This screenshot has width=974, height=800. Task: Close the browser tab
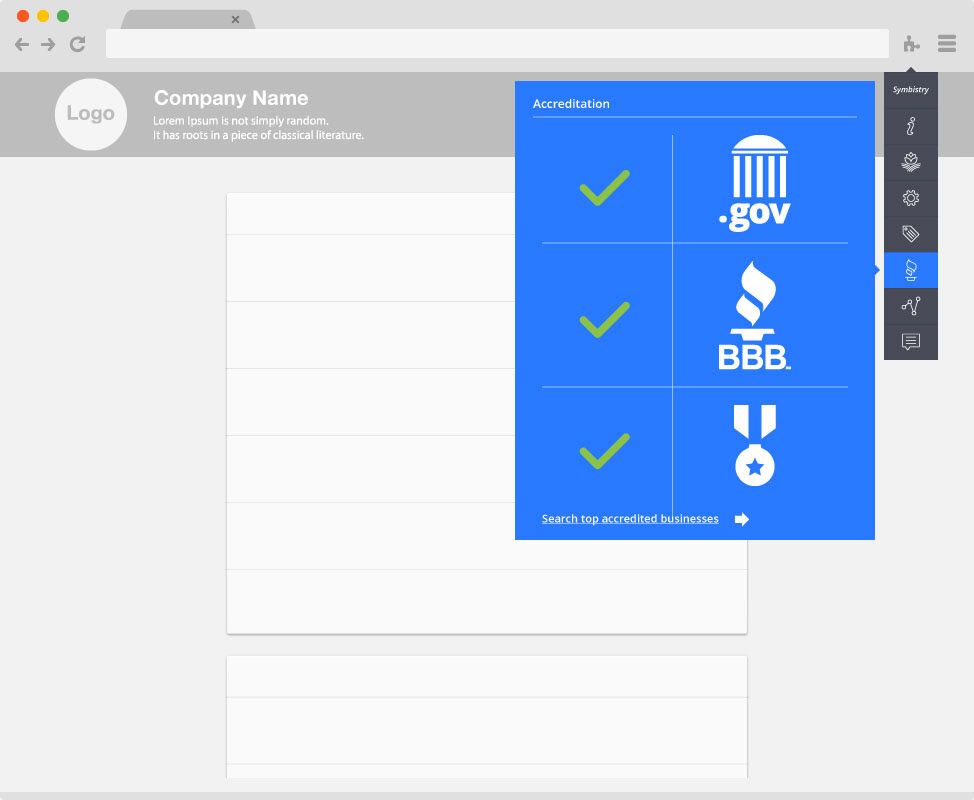(235, 19)
